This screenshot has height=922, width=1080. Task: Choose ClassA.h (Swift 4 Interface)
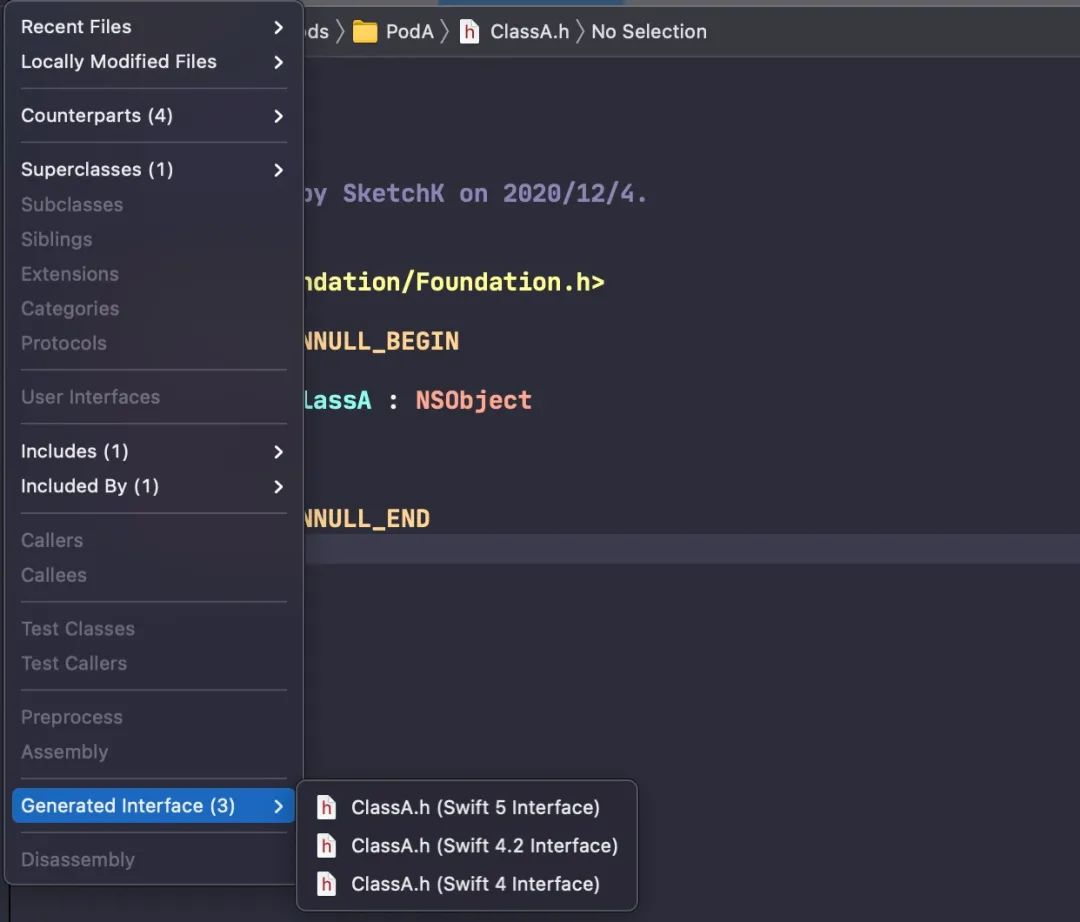(x=475, y=884)
